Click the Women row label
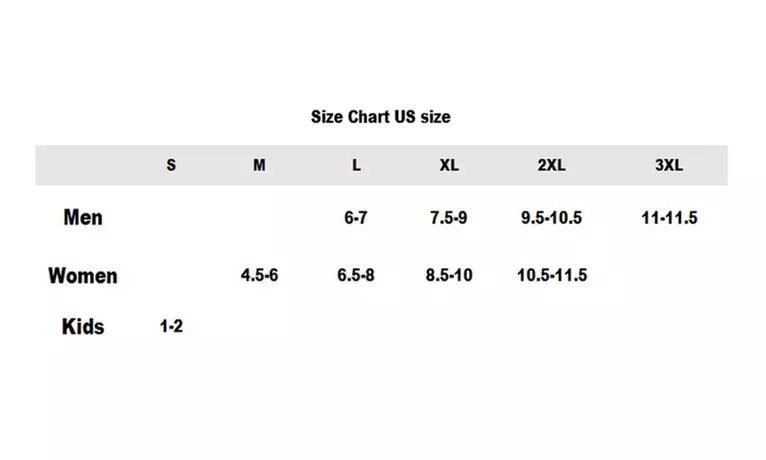 click(x=83, y=275)
